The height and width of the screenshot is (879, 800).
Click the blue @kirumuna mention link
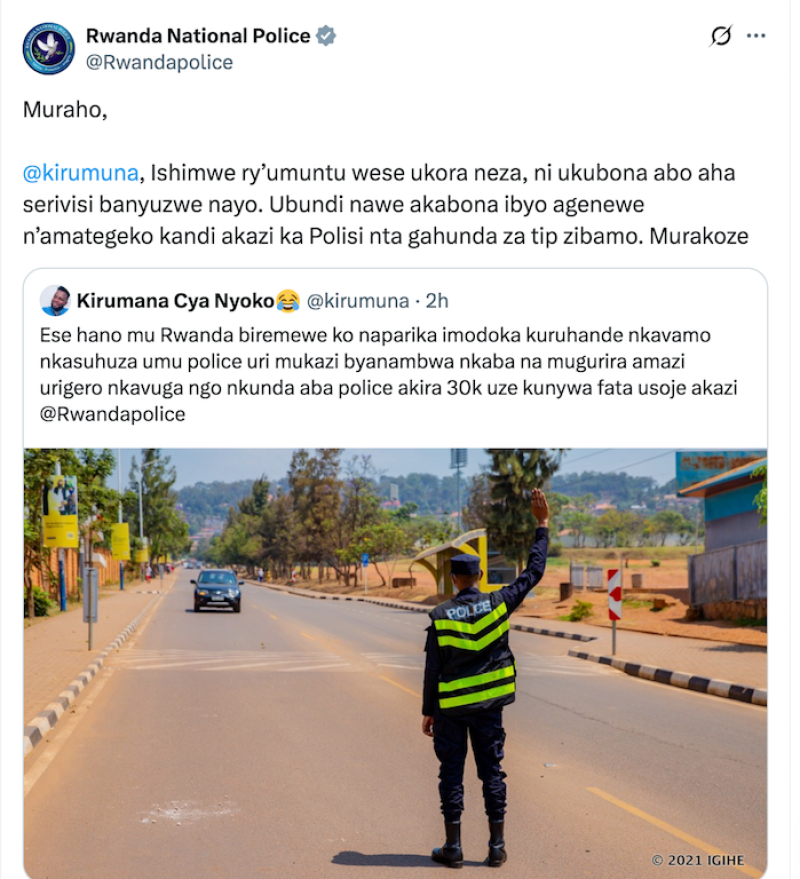pos(81,173)
